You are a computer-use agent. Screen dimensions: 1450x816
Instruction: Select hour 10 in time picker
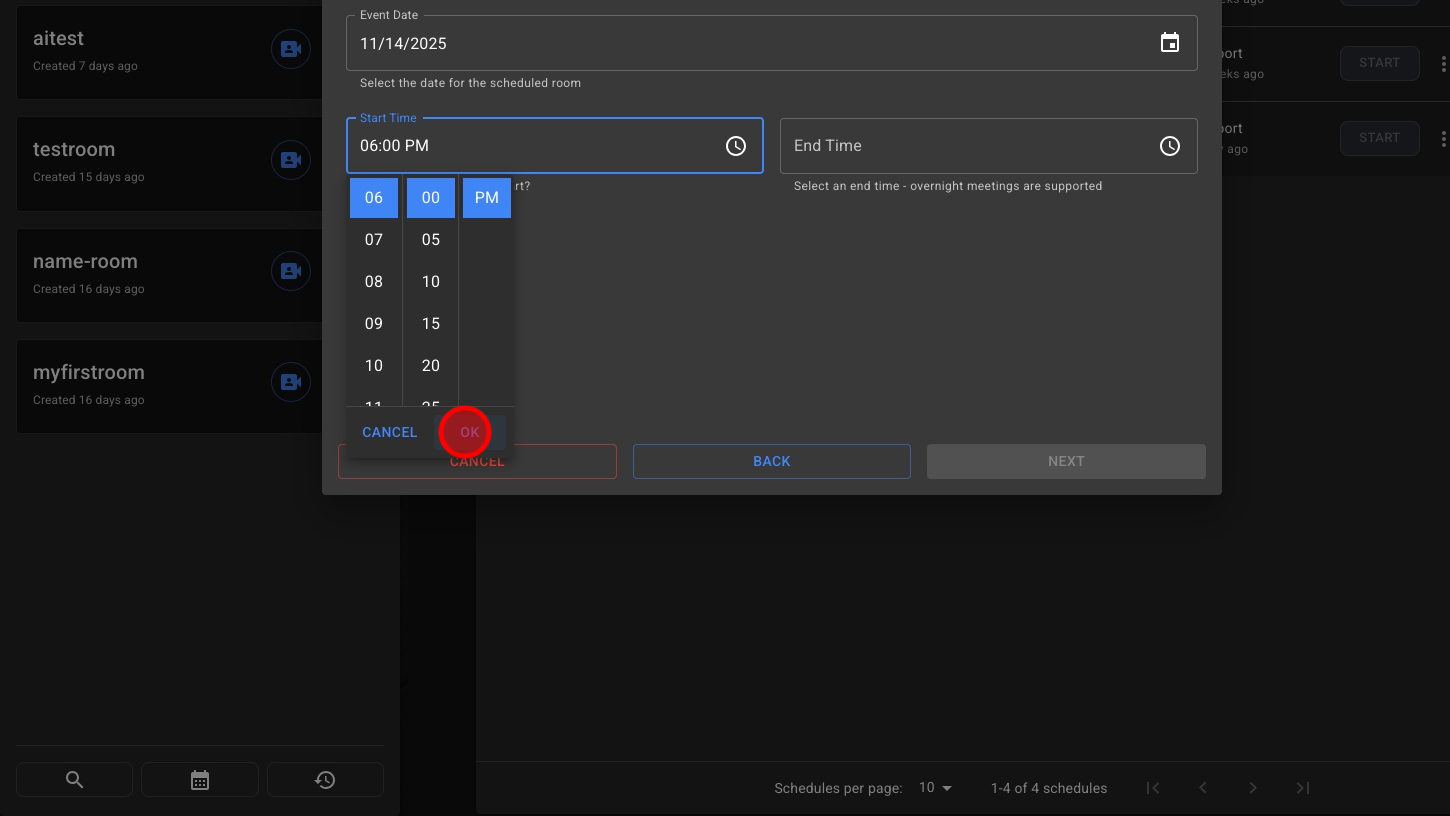(x=374, y=366)
